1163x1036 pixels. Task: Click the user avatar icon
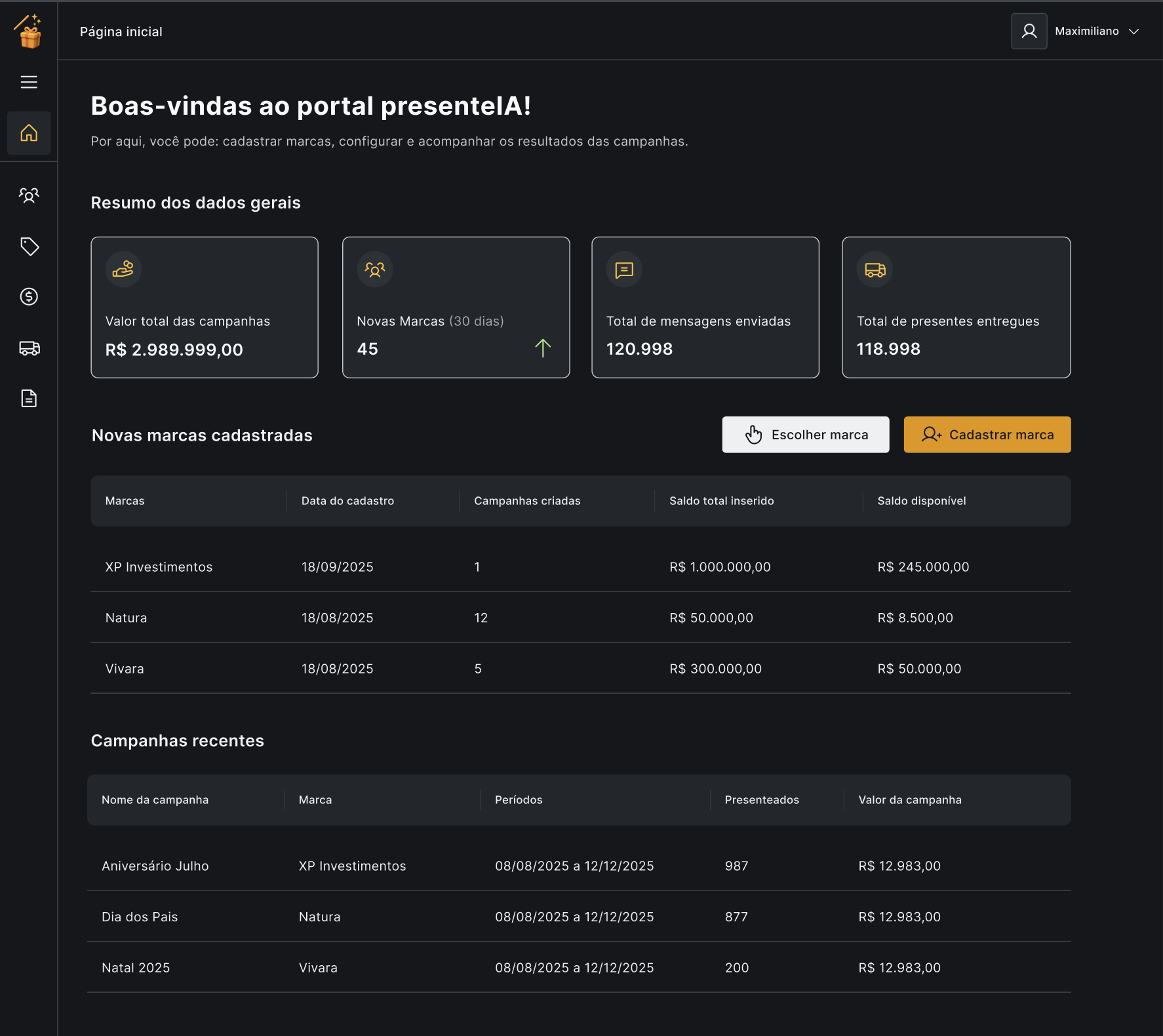(x=1029, y=31)
